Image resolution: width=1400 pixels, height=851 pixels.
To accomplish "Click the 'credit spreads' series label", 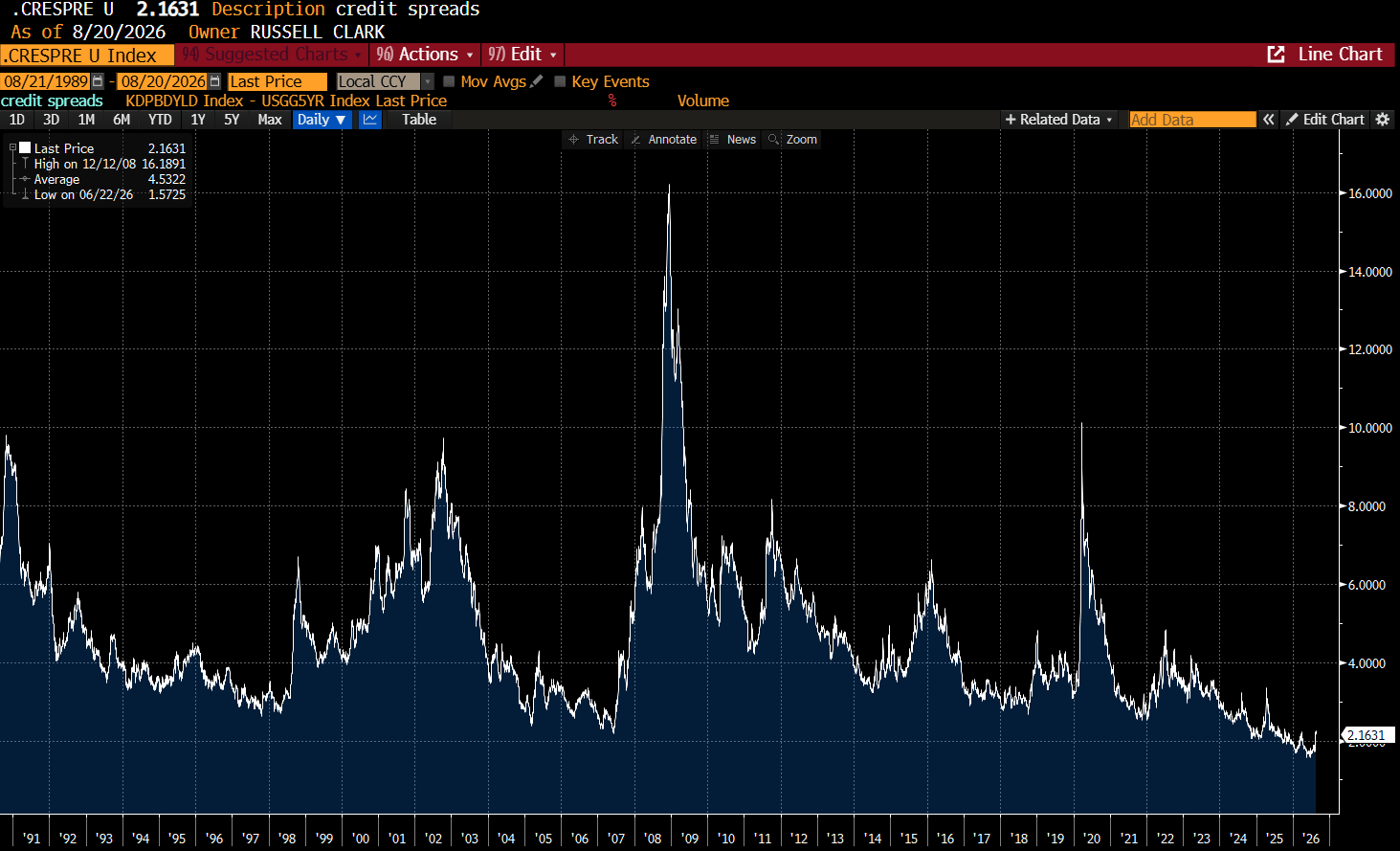I will [52, 101].
